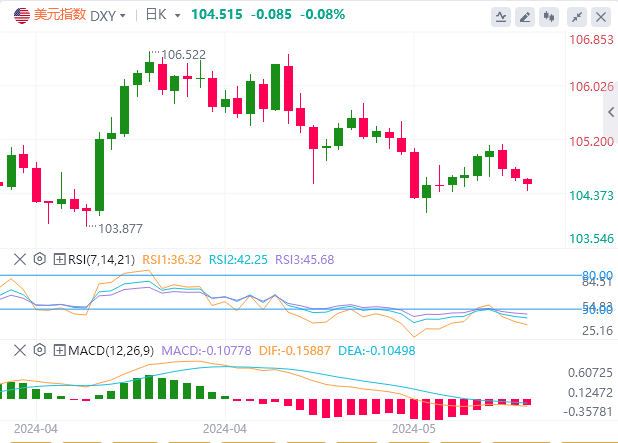Screen dimensions: 618x443
Task: Click the RSI1:36.32 legend value
Action: click(x=175, y=259)
